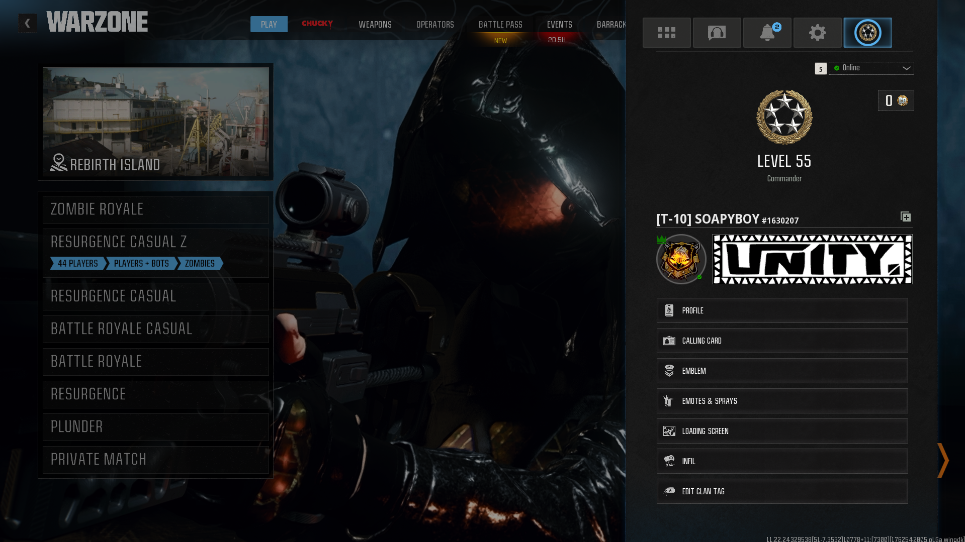This screenshot has width=965, height=542.
Task: Switch to the Events tab
Action: [559, 25]
